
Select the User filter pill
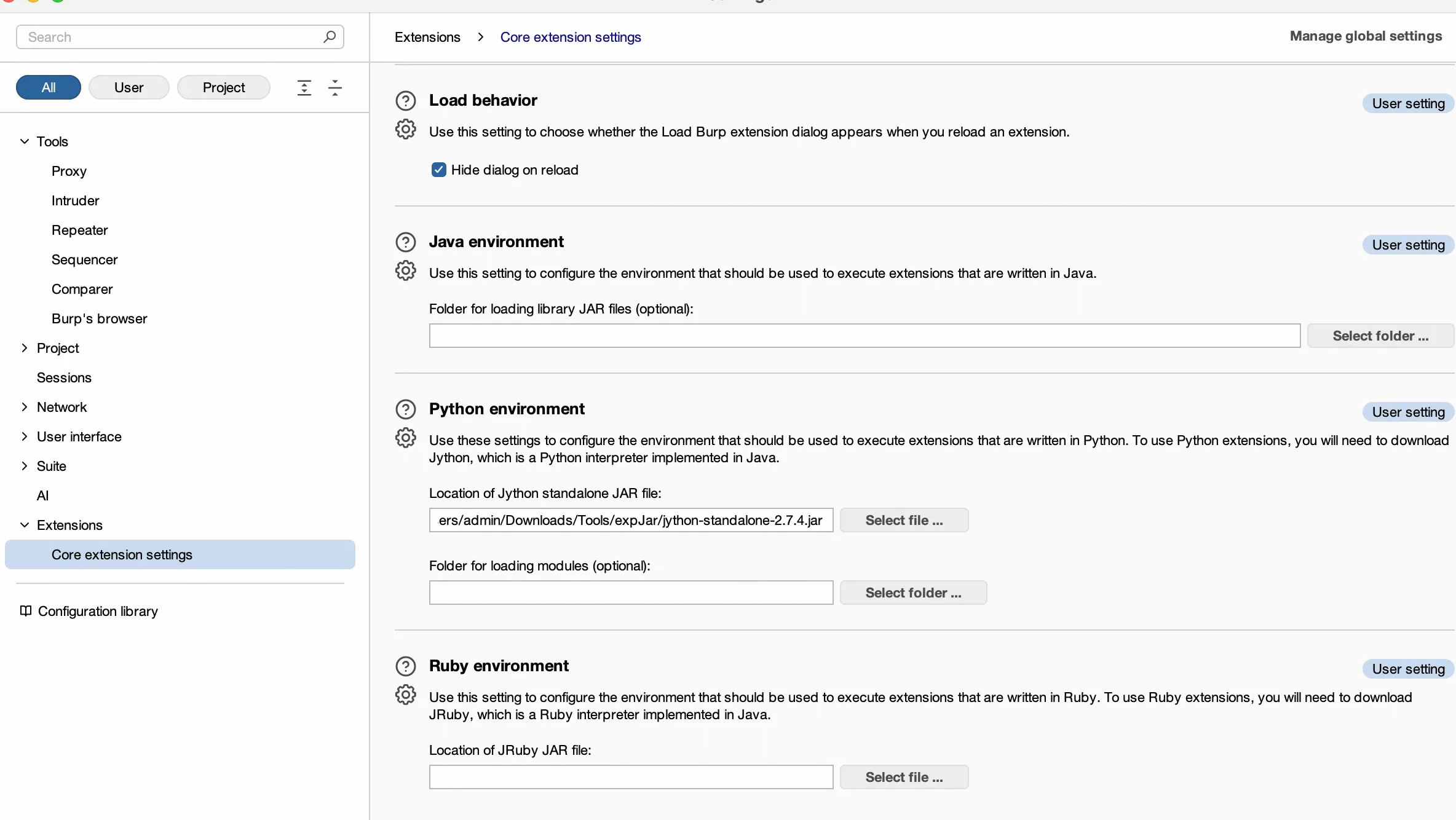[129, 88]
